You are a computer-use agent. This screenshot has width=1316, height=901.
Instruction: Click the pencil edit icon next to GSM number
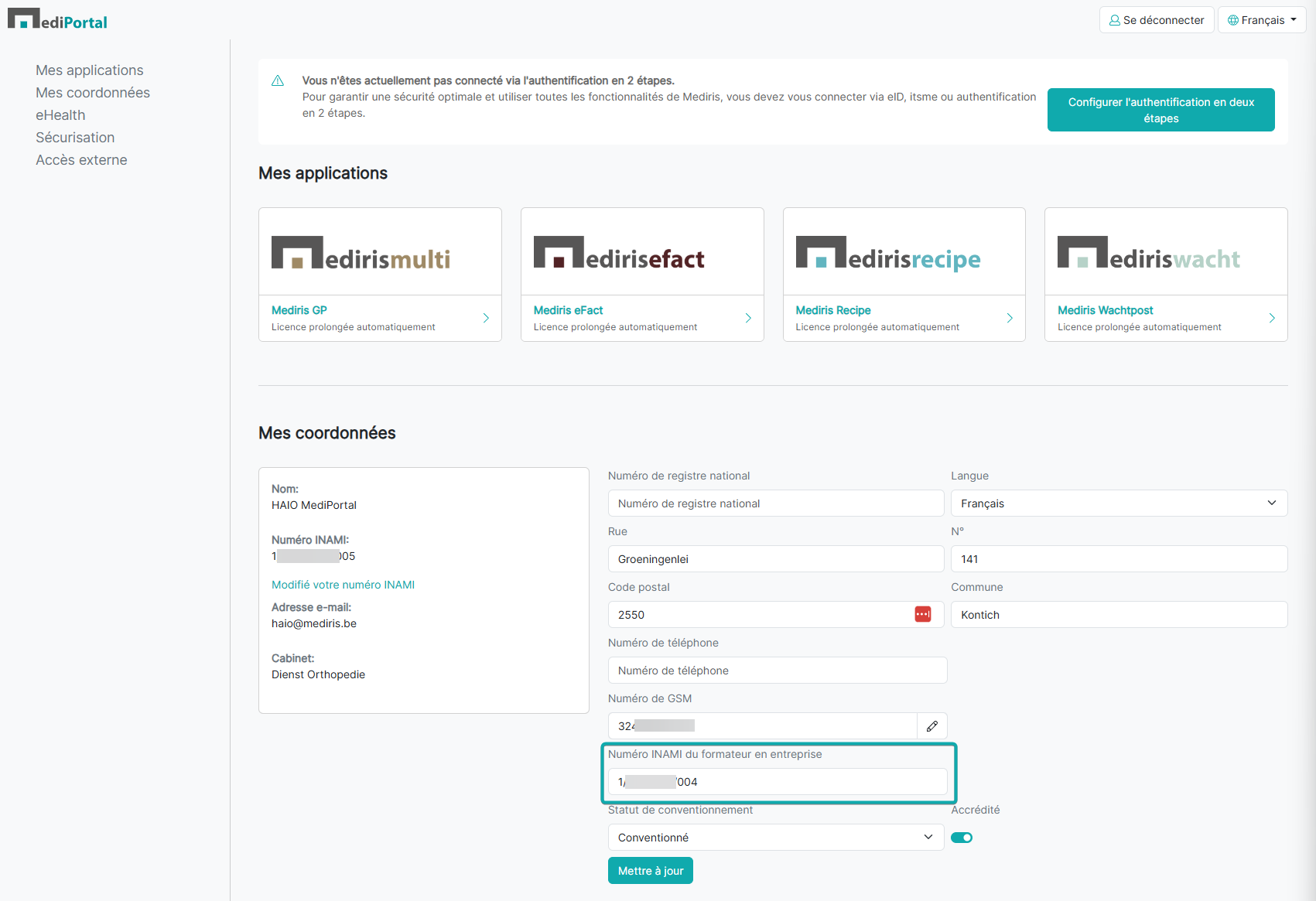coord(932,725)
